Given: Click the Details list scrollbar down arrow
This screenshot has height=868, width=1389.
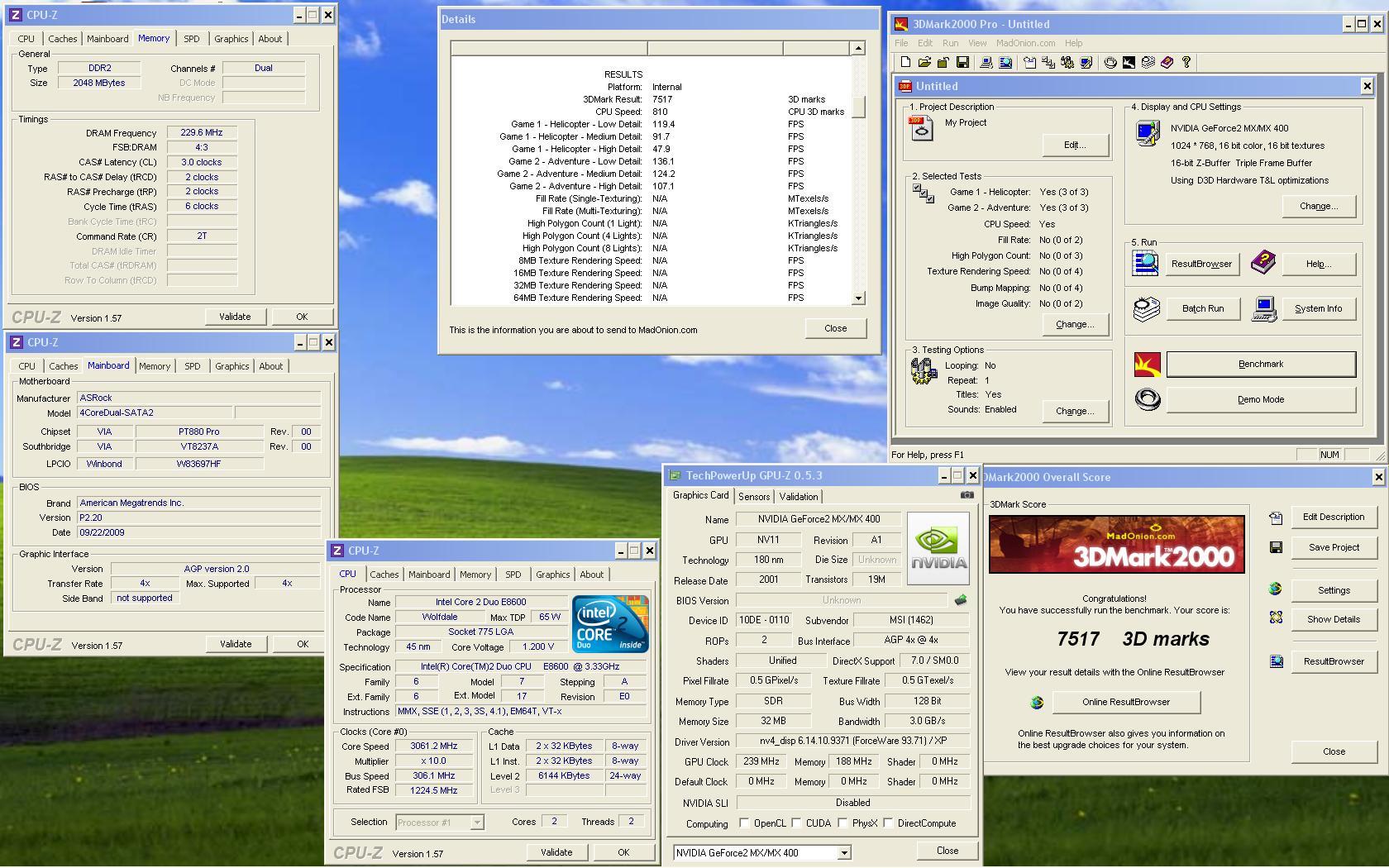Looking at the screenshot, I should [x=858, y=298].
